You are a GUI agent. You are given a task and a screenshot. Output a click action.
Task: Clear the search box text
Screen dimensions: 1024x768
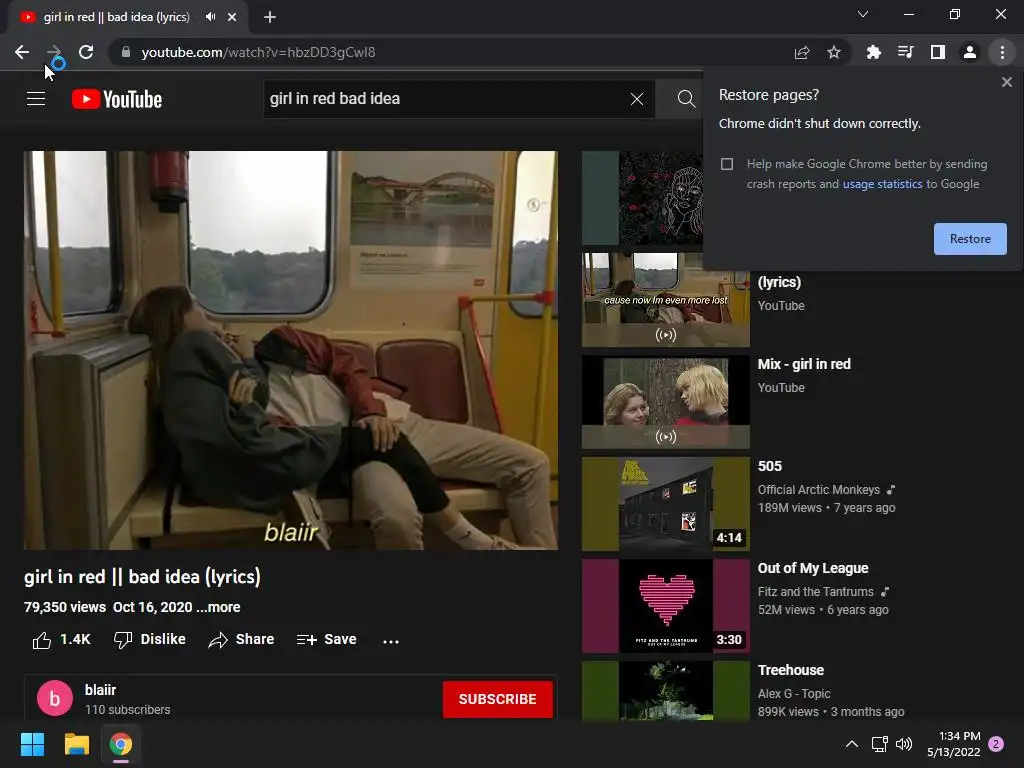click(x=637, y=99)
